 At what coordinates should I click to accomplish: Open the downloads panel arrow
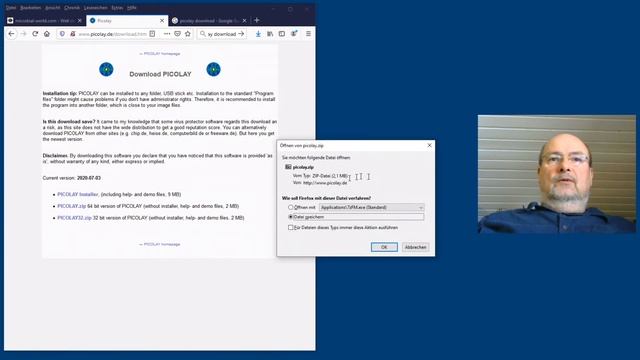(258, 34)
